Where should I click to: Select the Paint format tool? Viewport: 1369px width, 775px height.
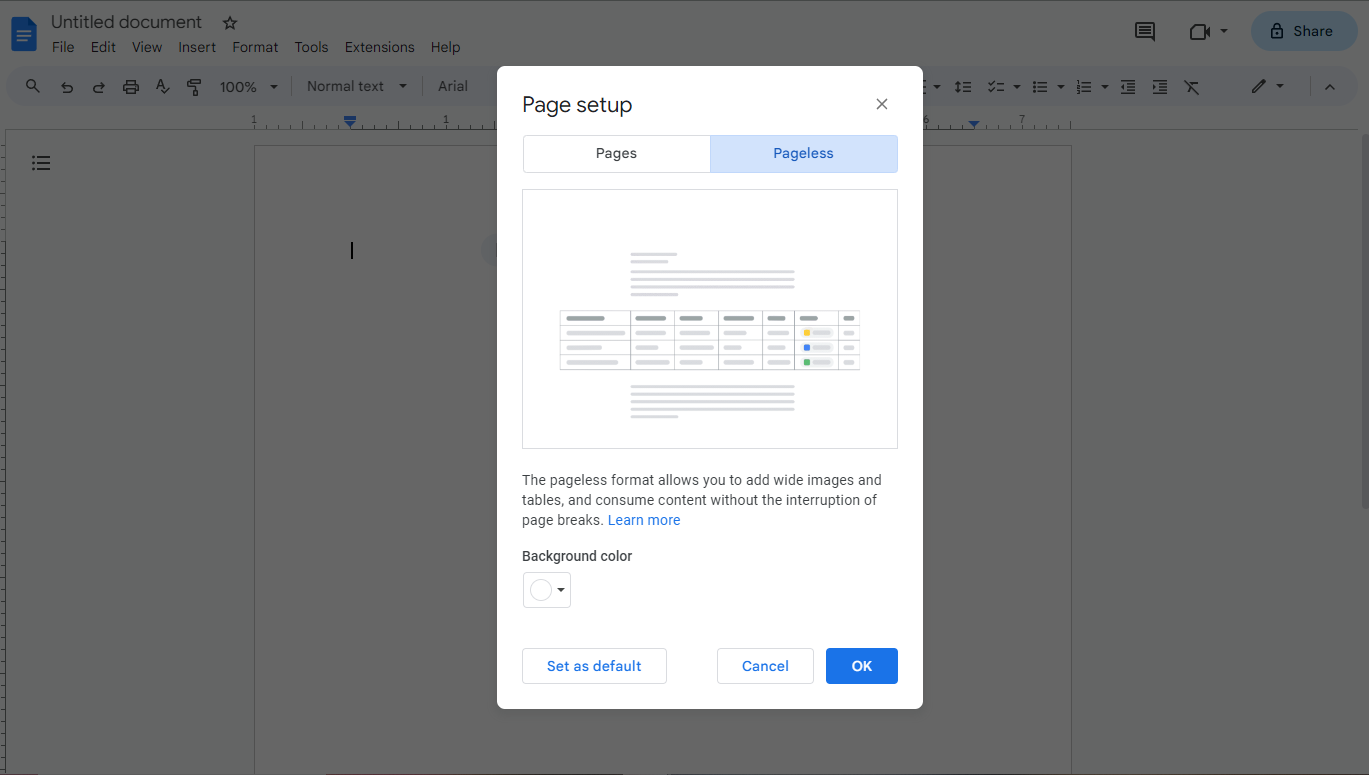tap(194, 86)
